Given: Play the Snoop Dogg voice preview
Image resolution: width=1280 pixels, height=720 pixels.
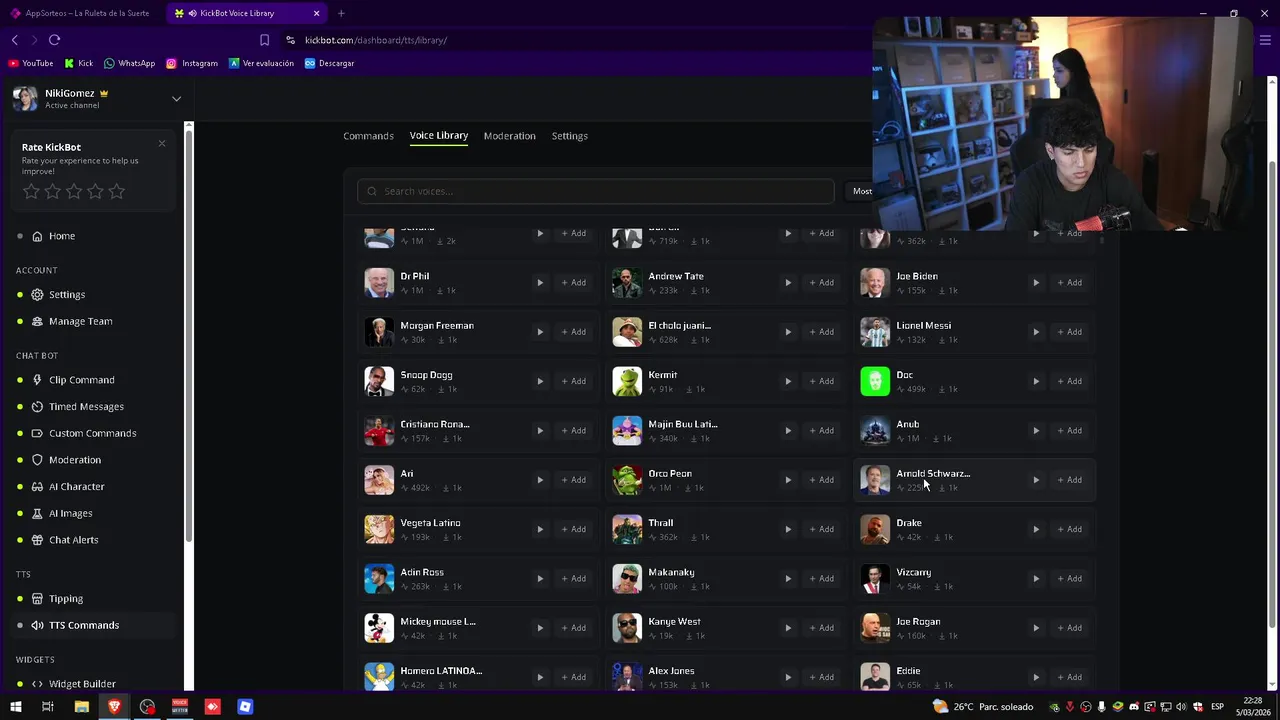Looking at the screenshot, I should tap(540, 381).
